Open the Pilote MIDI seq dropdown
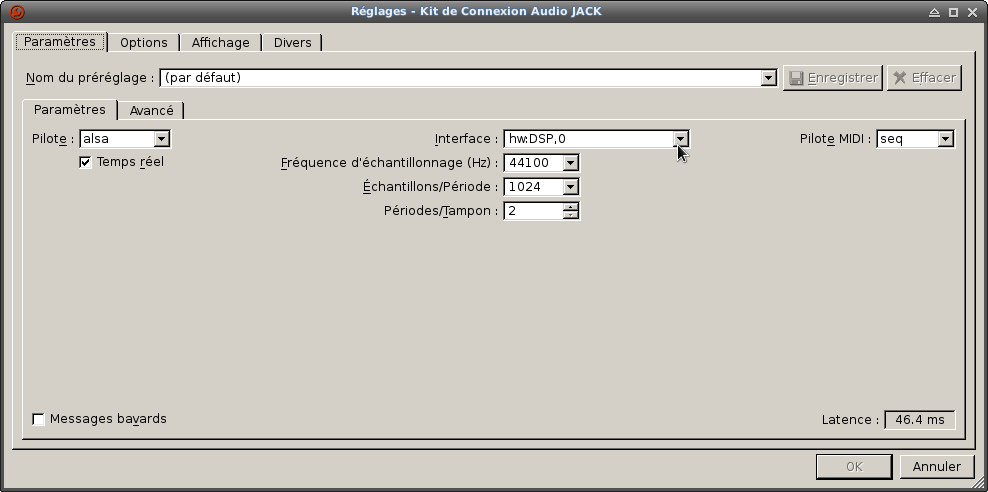The width and height of the screenshot is (988, 492). [x=945, y=139]
